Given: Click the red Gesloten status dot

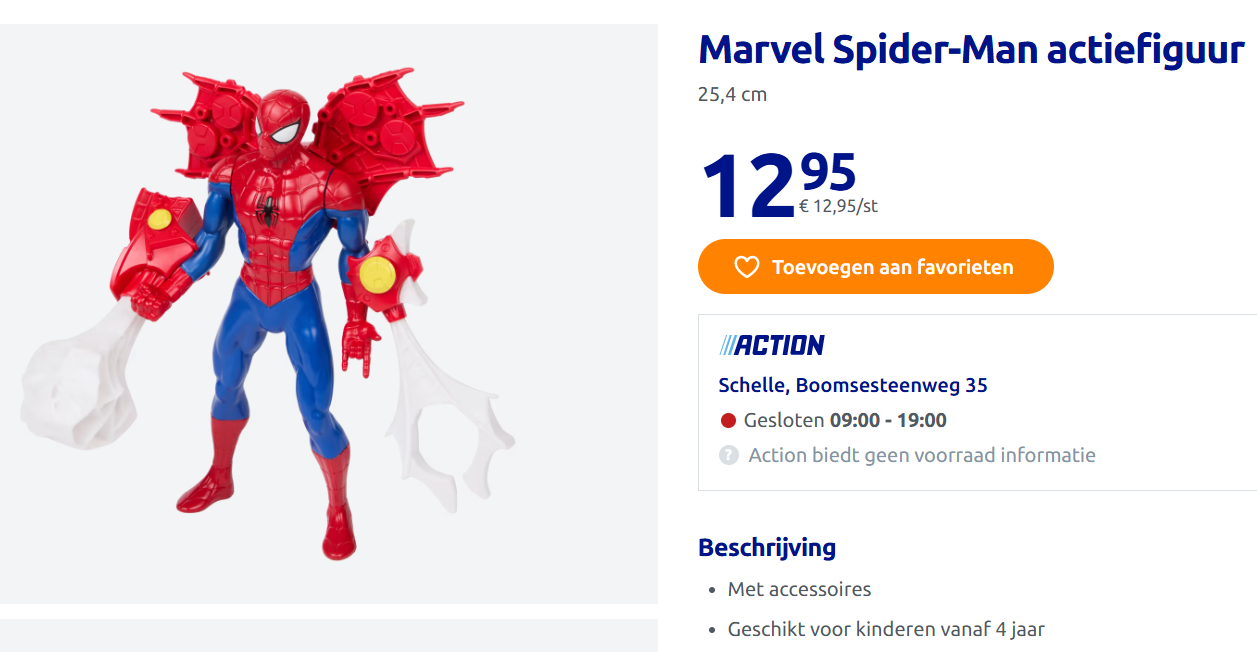Looking at the screenshot, I should [728, 420].
